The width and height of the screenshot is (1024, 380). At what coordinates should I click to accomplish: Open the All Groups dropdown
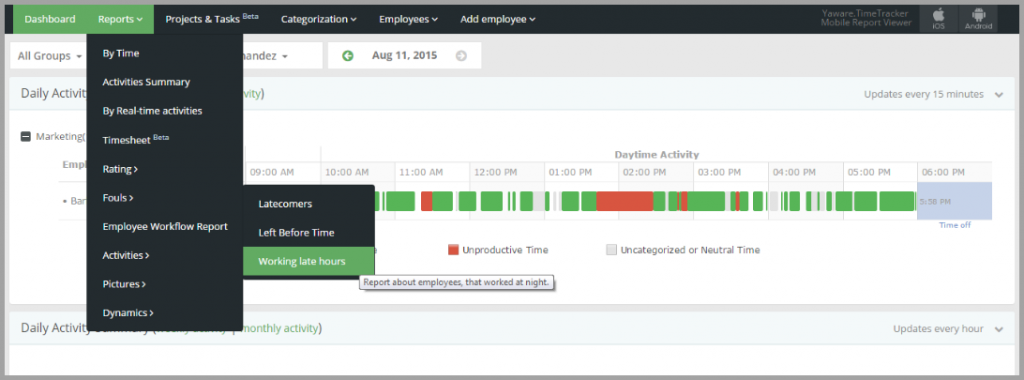tap(49, 55)
